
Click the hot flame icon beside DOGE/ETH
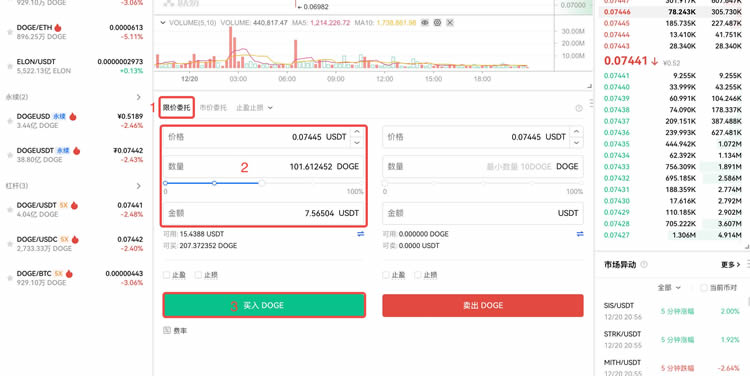[x=58, y=28]
